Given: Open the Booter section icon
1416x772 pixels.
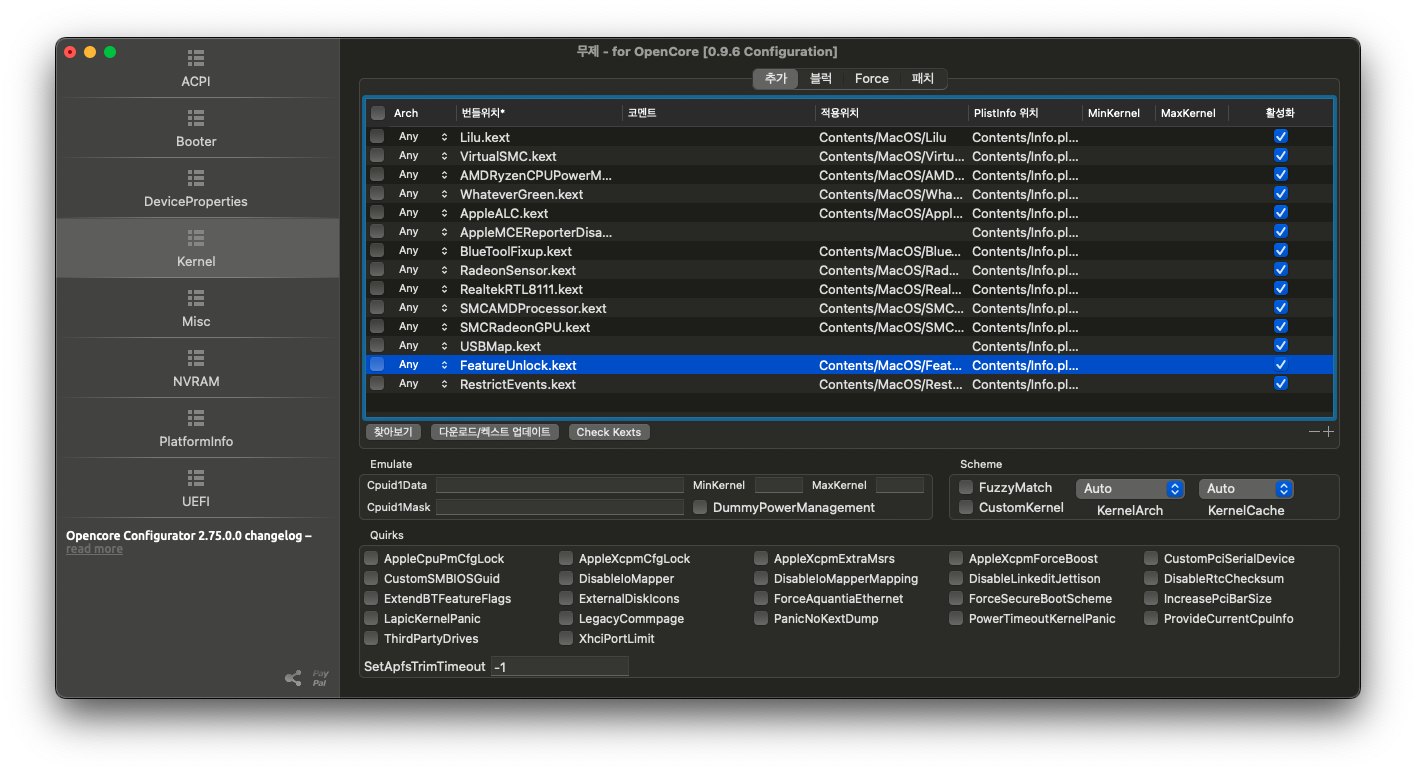Looking at the screenshot, I should point(196,118).
